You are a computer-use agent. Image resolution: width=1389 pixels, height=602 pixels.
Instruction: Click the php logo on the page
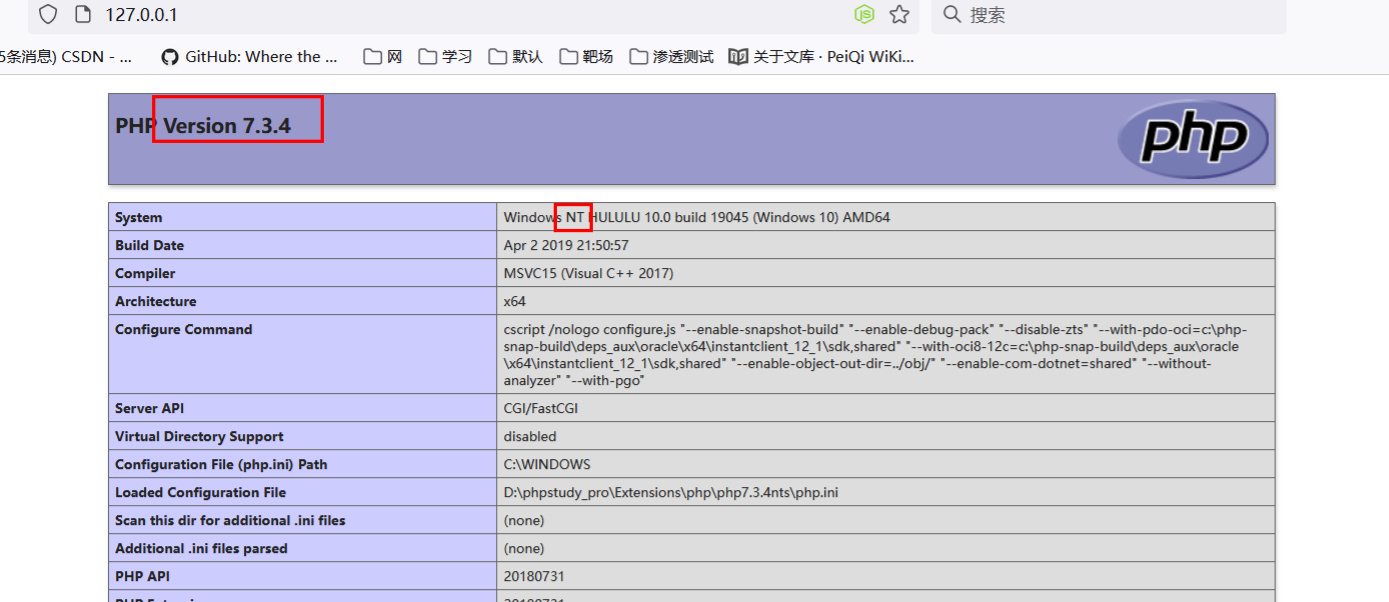click(x=1193, y=138)
